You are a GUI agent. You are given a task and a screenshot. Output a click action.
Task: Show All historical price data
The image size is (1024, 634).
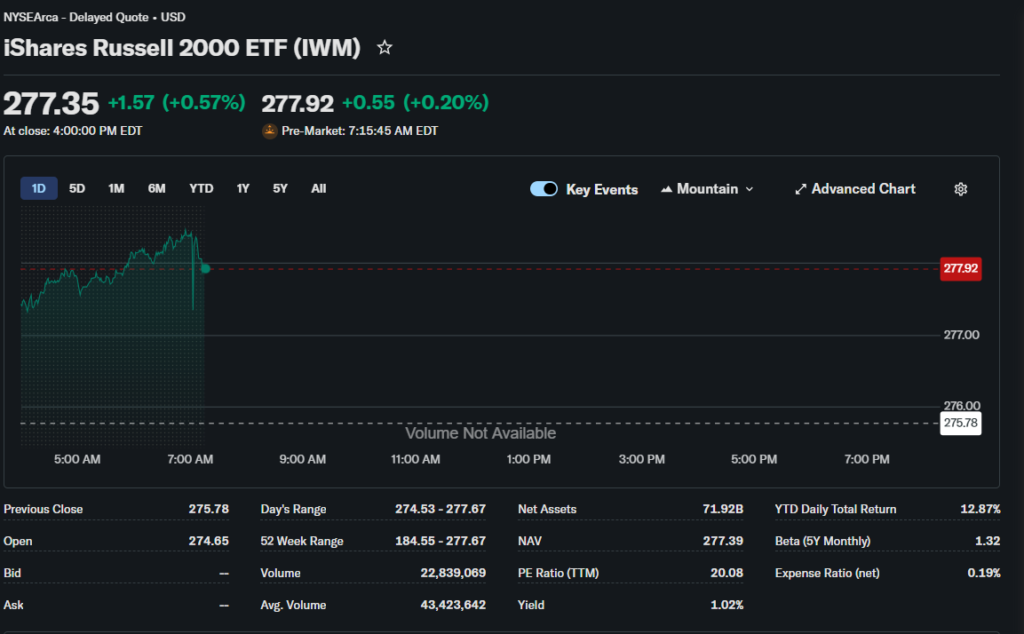[318, 188]
